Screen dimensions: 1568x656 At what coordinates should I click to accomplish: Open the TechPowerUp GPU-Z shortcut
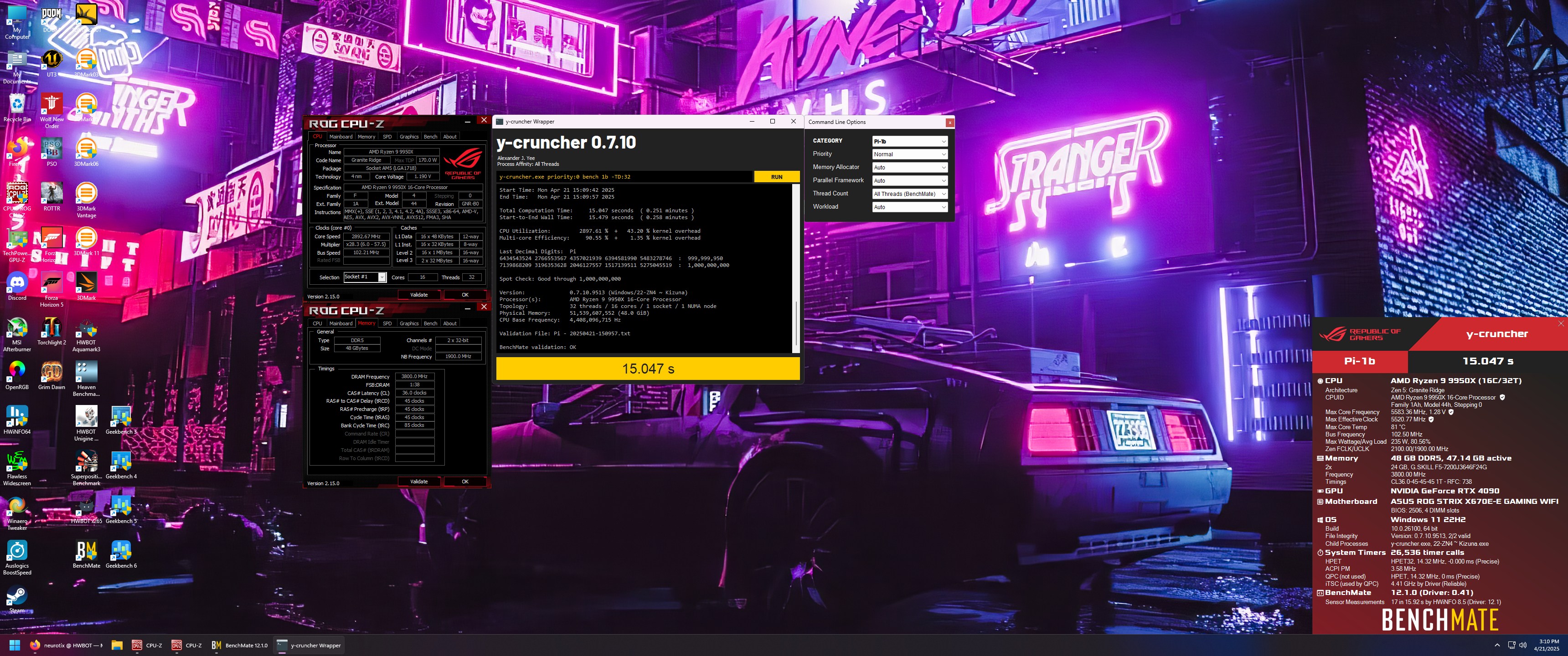coord(16,245)
